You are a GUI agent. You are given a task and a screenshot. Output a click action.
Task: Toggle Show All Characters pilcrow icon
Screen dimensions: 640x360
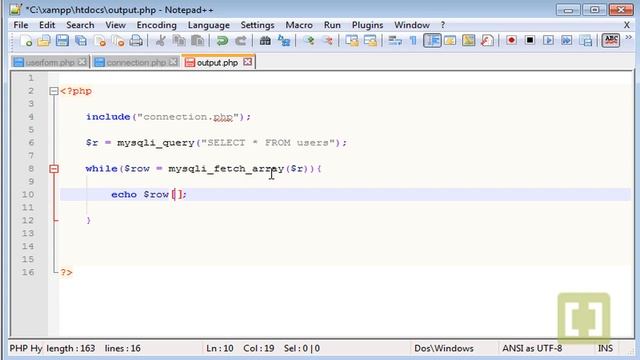pyautogui.click(x=413, y=40)
